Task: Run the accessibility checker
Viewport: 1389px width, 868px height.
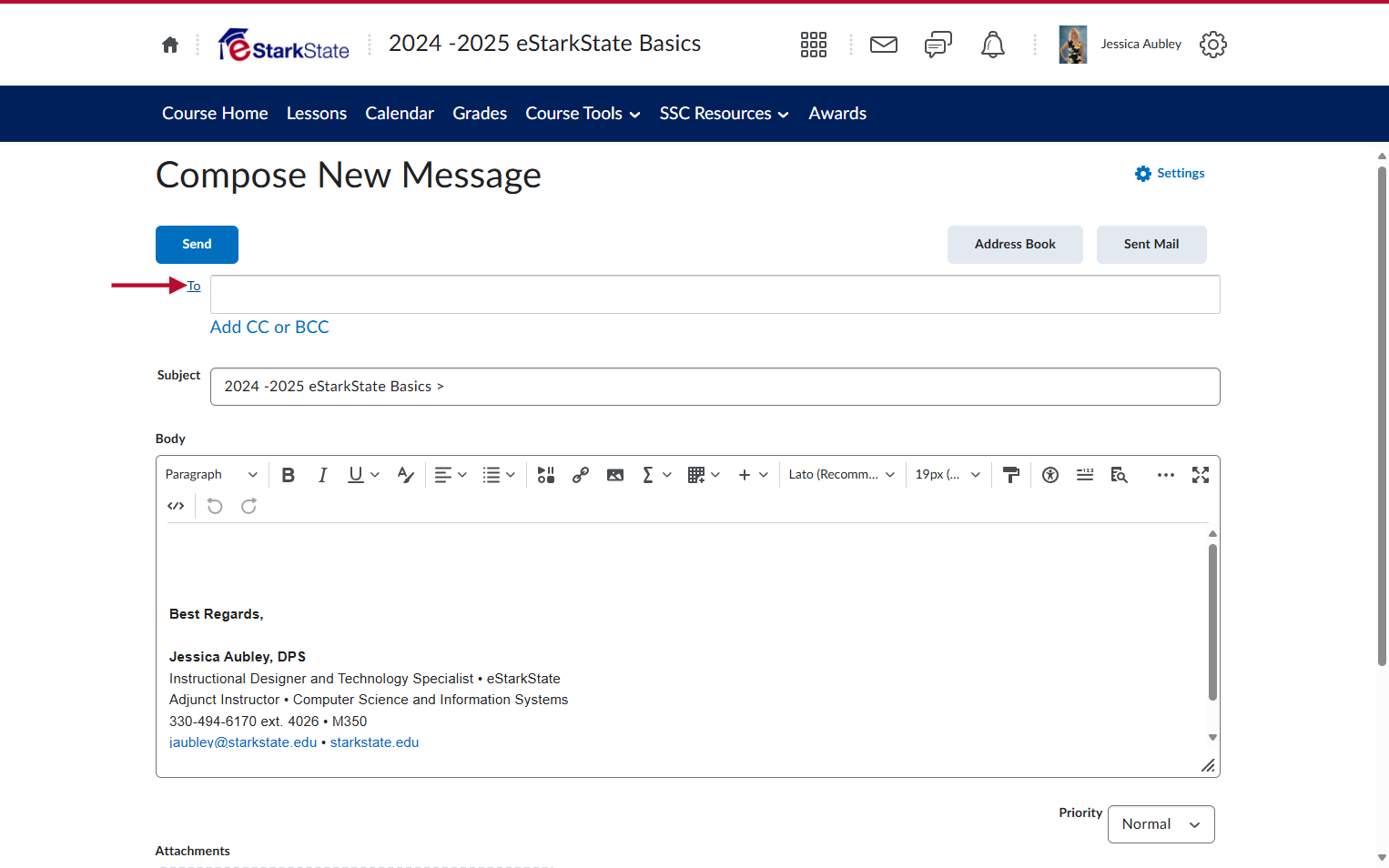Action: tap(1050, 475)
